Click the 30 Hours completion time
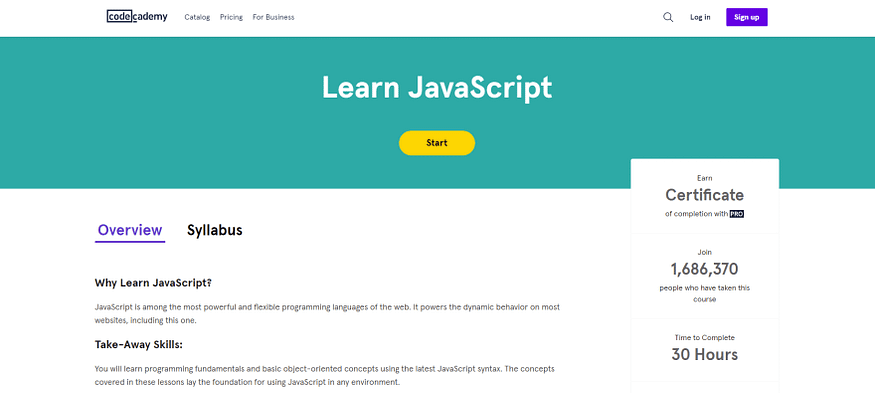Screen dimensions: 875x393 coord(704,354)
